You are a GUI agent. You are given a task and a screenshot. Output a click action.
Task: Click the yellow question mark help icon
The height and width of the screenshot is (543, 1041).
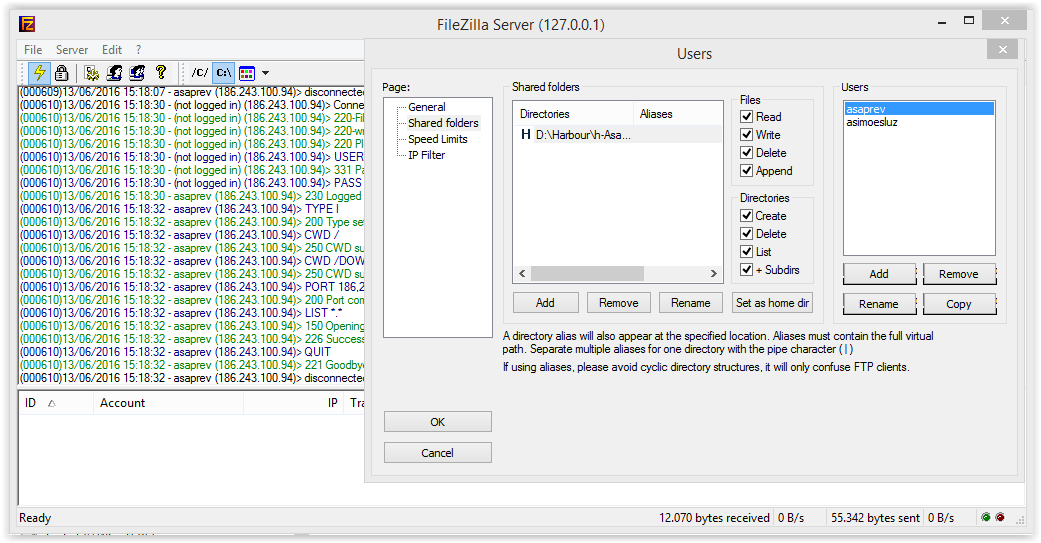click(x=160, y=73)
